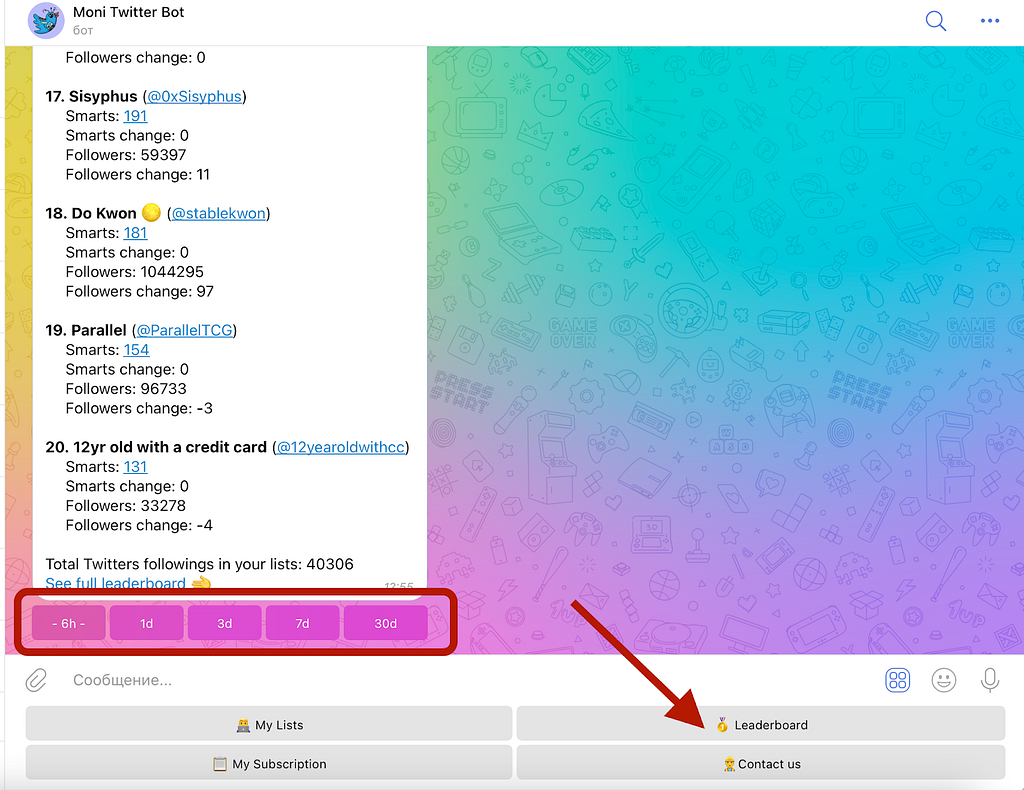The image size is (1024, 790).
Task: Click the text 'Followers change: 11'
Action: coord(138,174)
